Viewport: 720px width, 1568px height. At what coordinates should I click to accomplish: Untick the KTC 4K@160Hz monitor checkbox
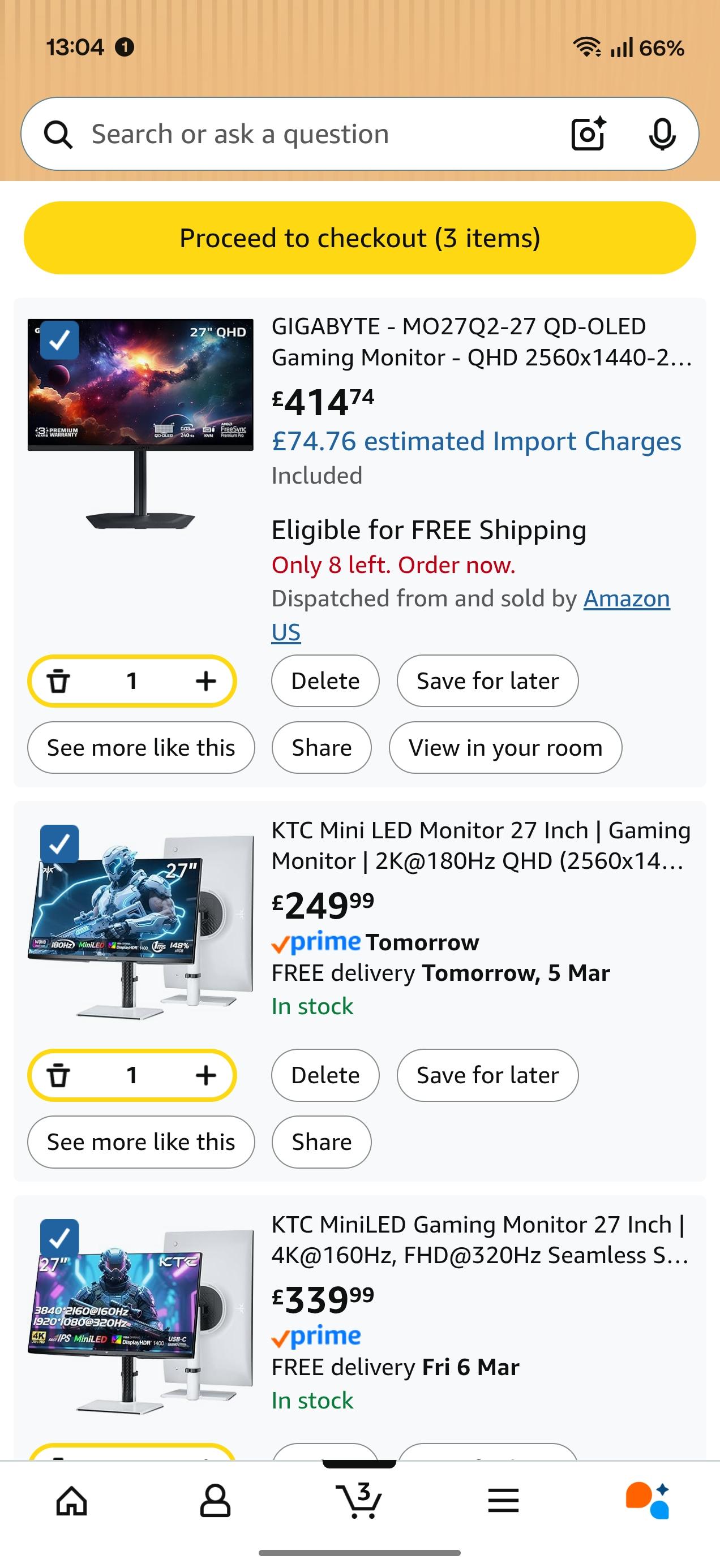tap(59, 1238)
